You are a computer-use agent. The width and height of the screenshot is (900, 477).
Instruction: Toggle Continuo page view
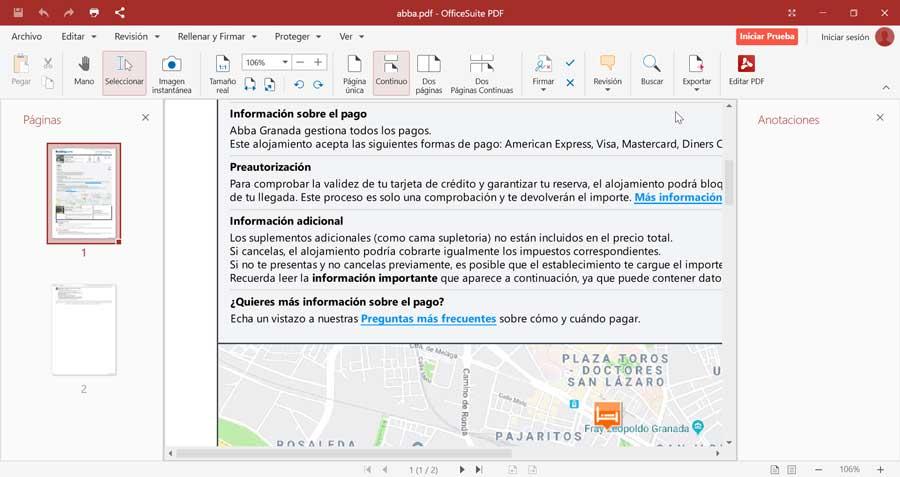tap(391, 73)
